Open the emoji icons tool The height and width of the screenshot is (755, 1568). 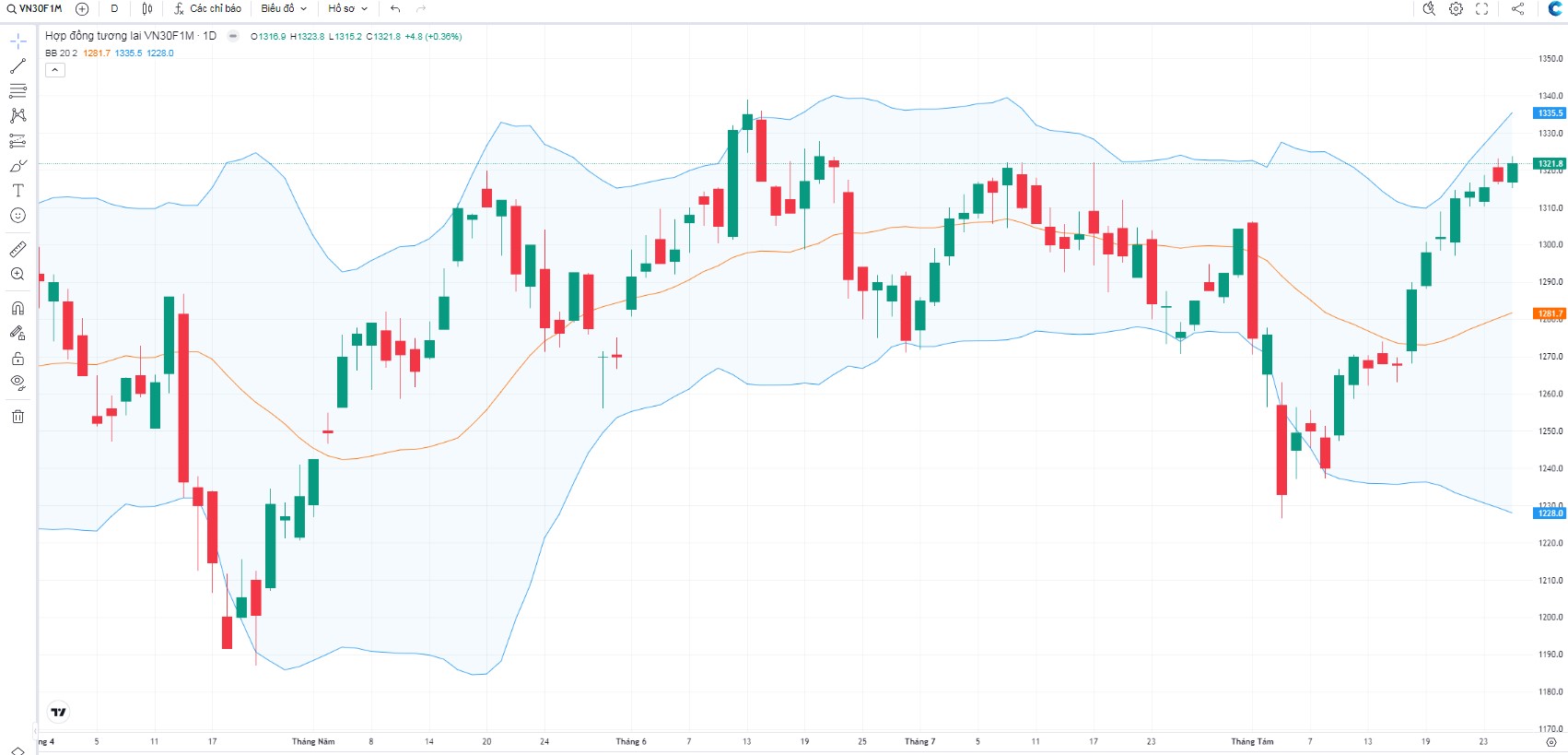pyautogui.click(x=18, y=216)
